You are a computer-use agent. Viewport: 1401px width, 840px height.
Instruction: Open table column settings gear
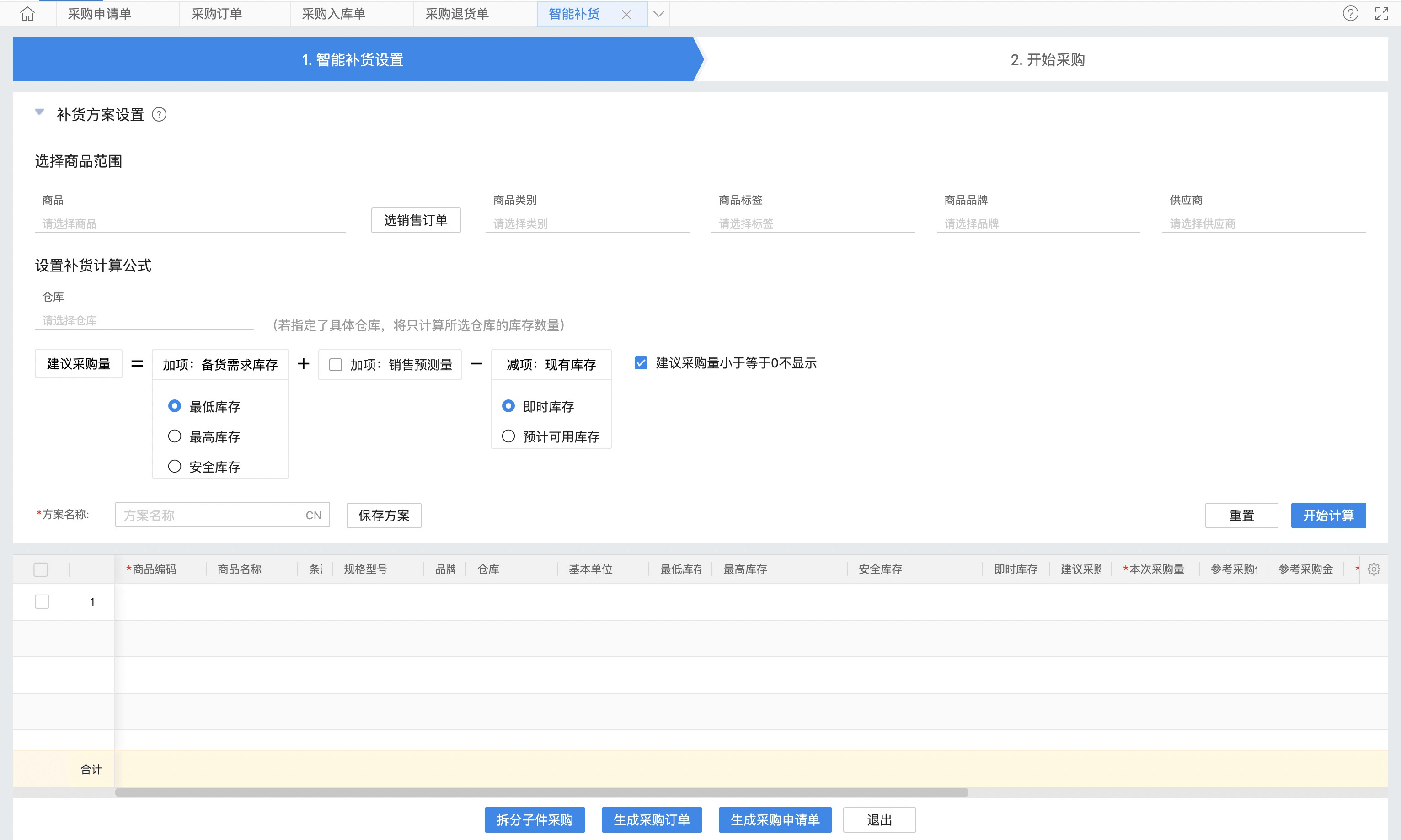pos(1374,569)
